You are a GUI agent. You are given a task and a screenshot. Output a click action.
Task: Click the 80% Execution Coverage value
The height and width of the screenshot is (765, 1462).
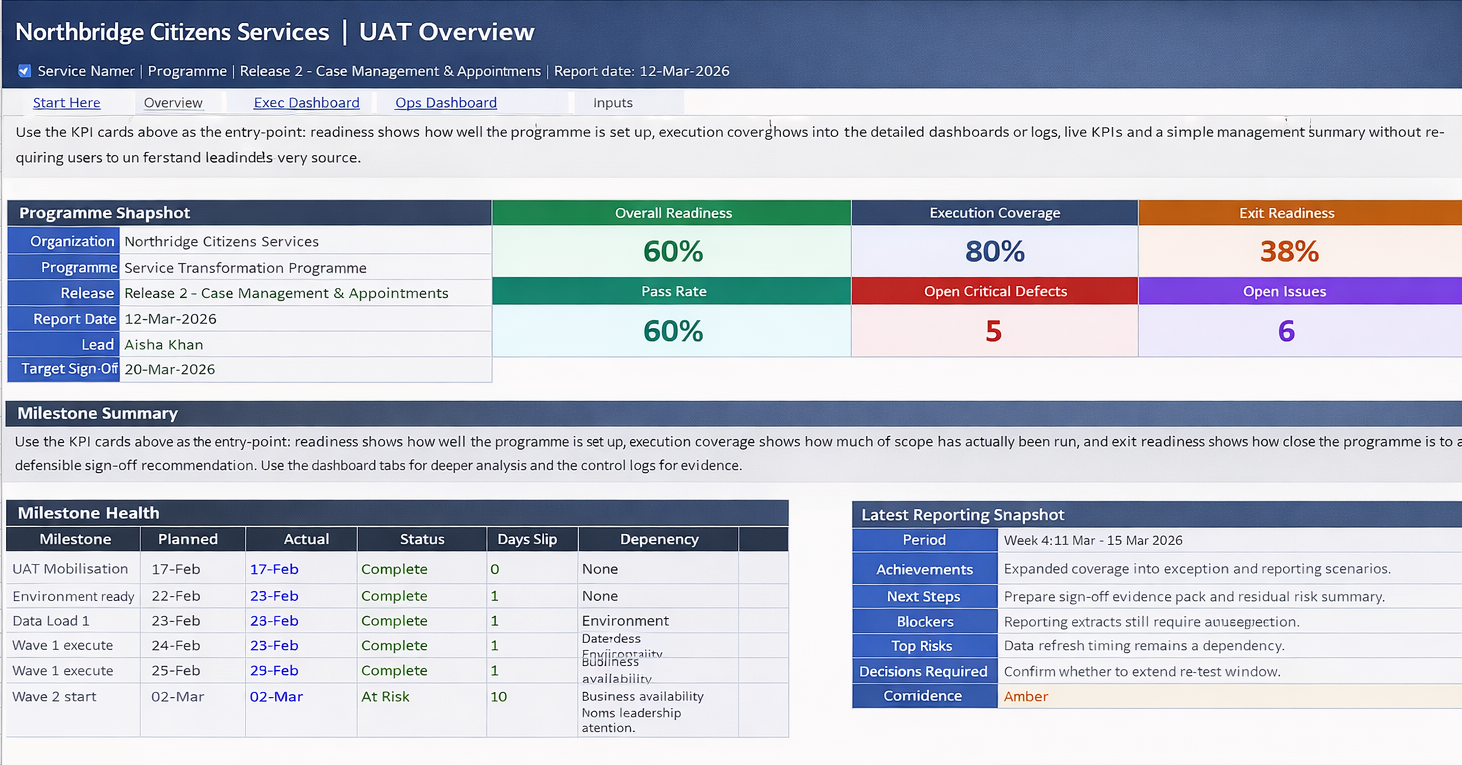tap(995, 251)
